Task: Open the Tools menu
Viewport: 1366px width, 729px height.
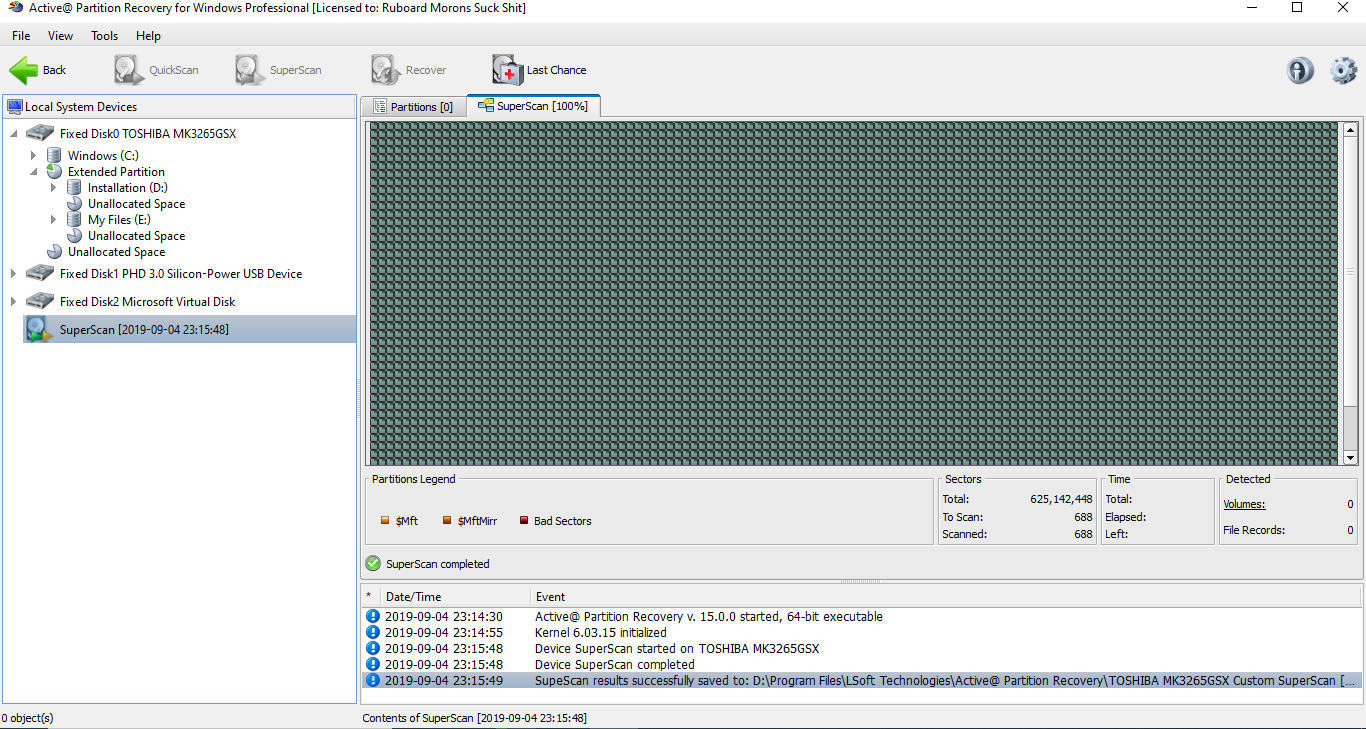Action: [104, 35]
